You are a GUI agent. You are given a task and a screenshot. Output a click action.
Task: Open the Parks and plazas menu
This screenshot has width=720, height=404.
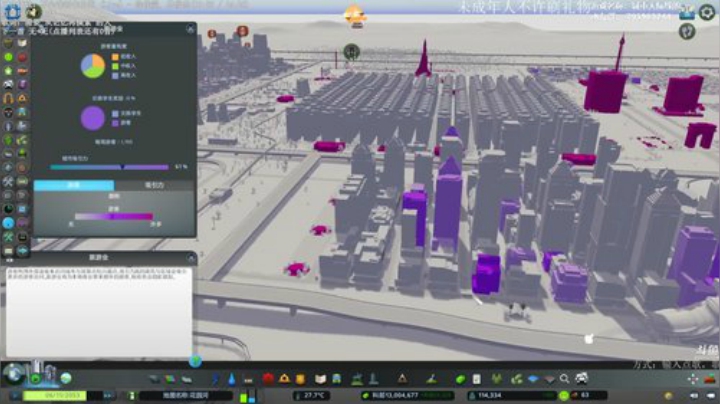357,379
